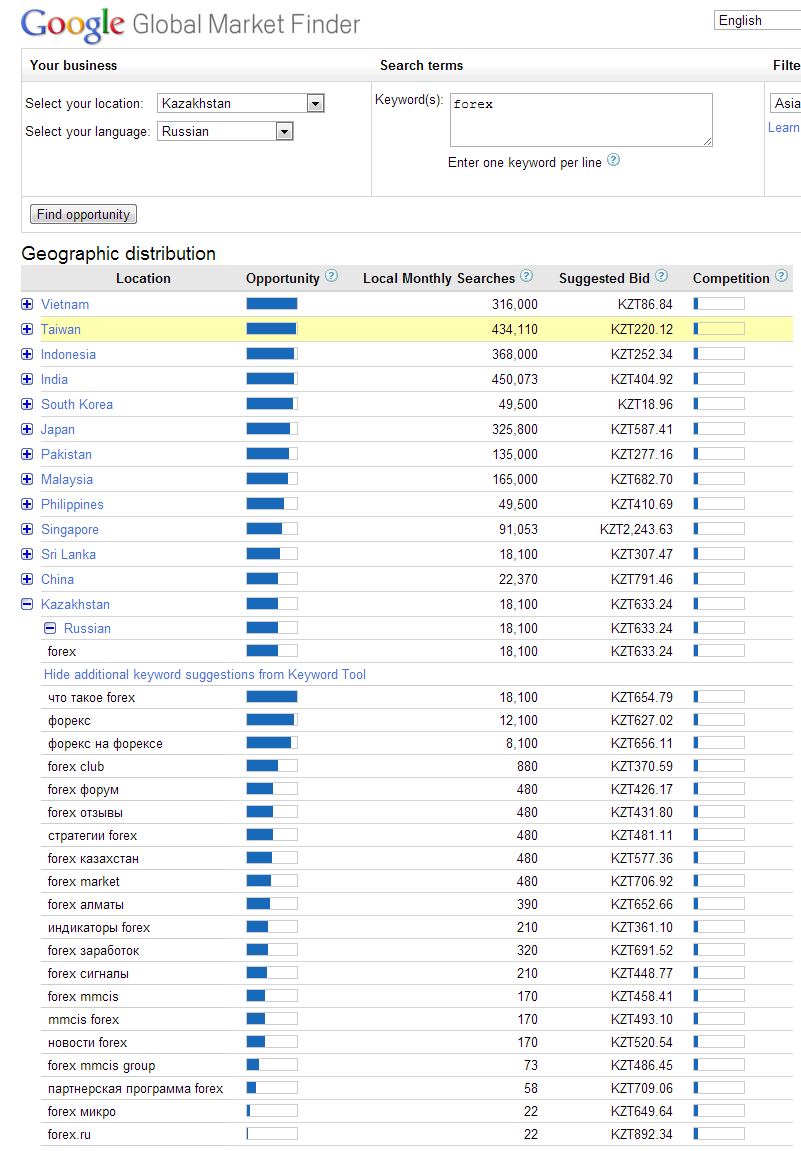Image resolution: width=801 pixels, height=1151 pixels.
Task: Expand the China row
Action: [27, 578]
